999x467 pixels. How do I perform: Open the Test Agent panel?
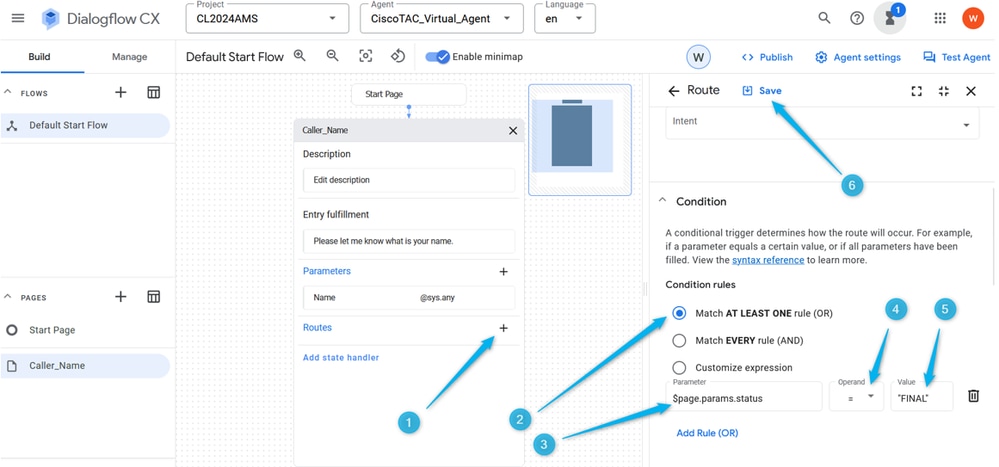click(957, 57)
